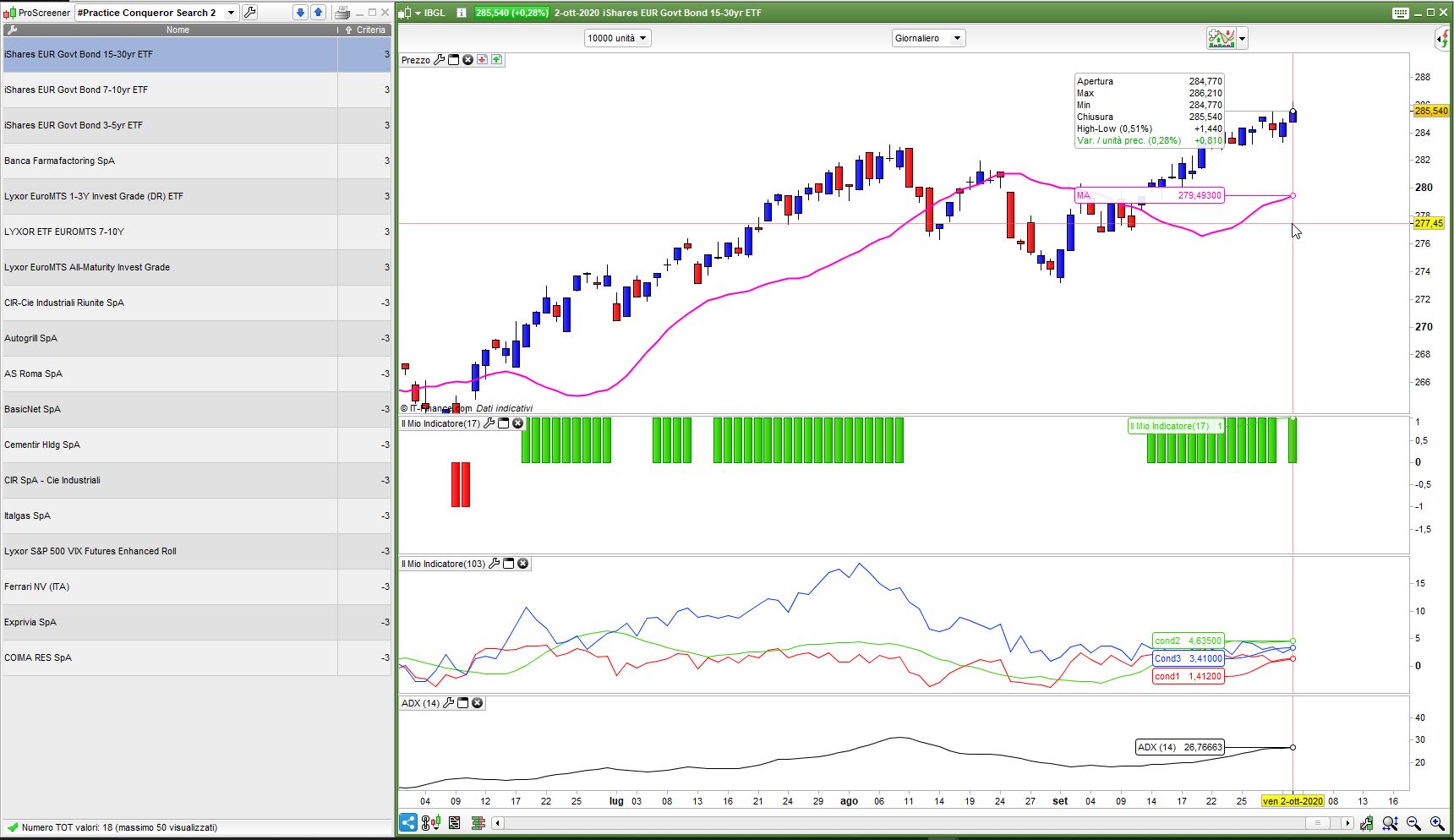Close the ADX (14) panel

tap(478, 703)
